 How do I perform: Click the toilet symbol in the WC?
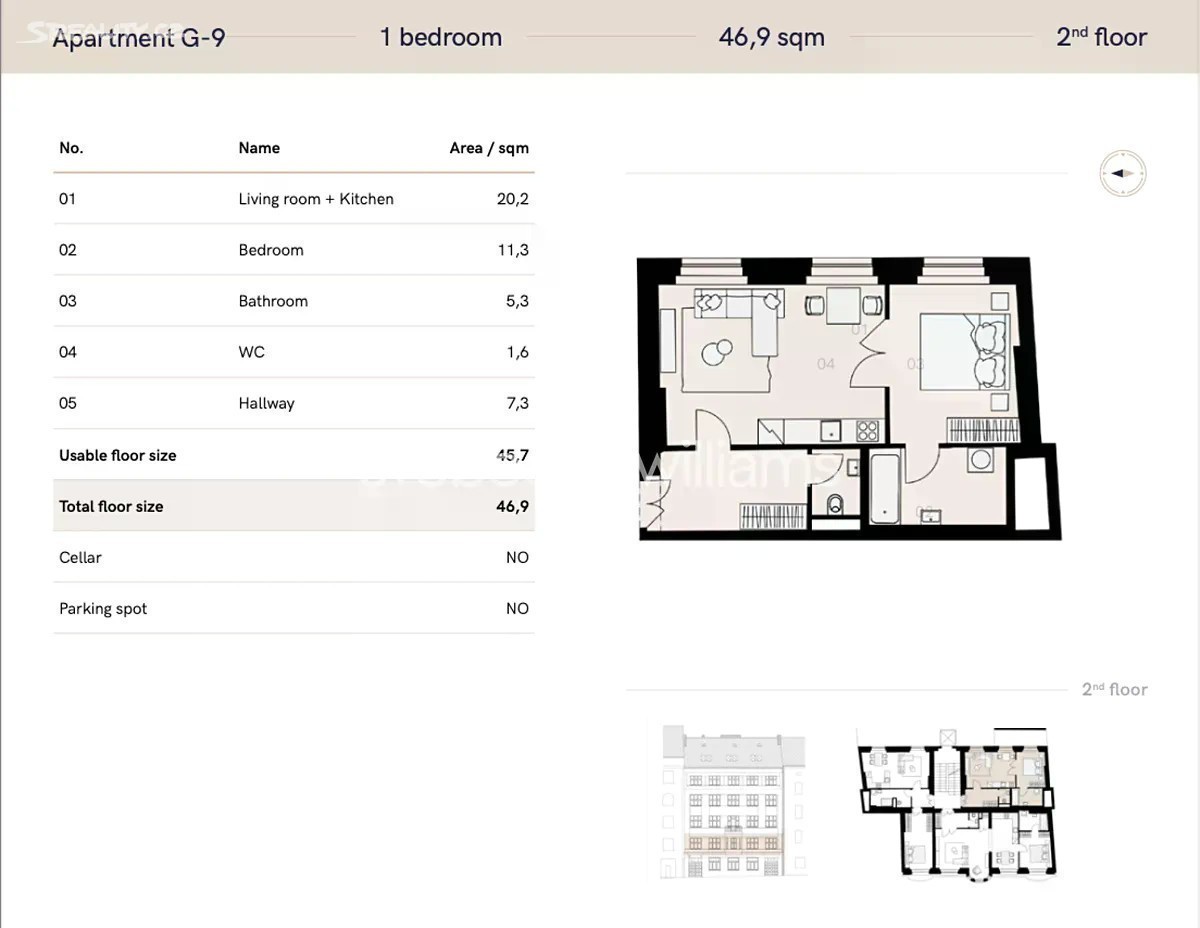point(836,504)
